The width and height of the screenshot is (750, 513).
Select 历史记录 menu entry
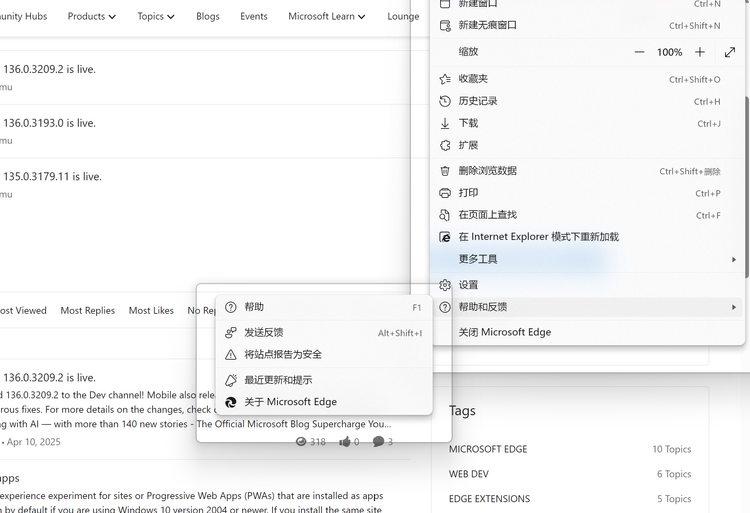(x=587, y=101)
